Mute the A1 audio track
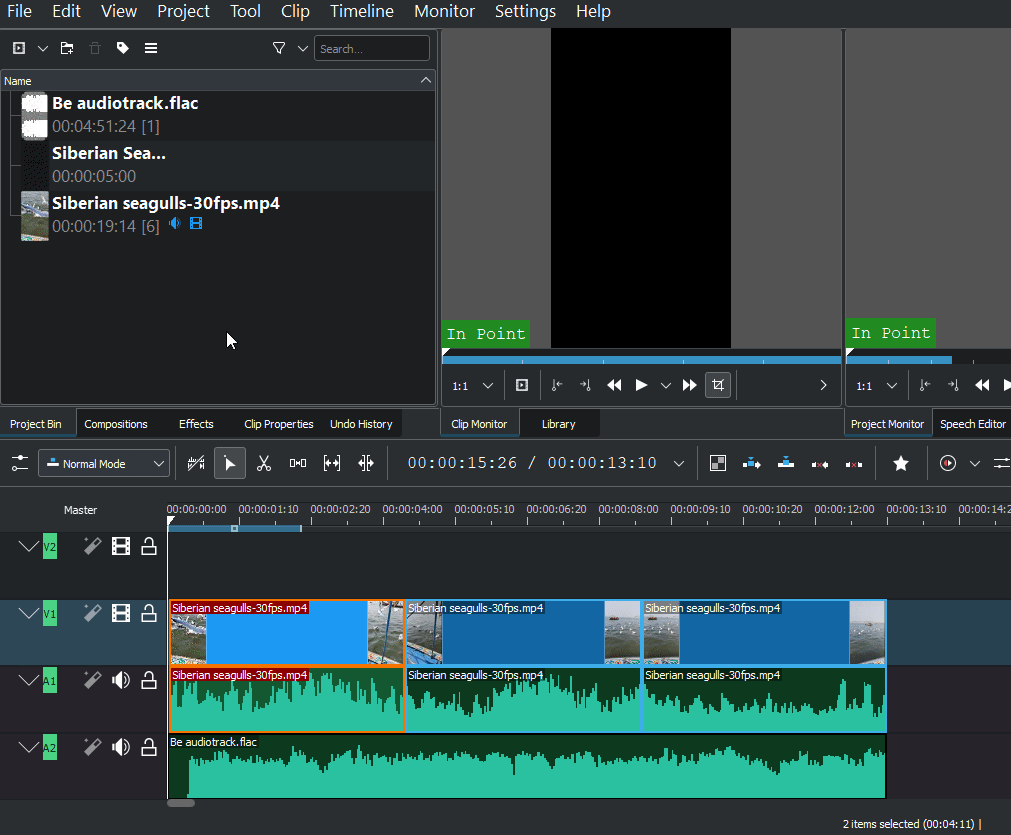This screenshot has width=1011, height=835. coord(121,681)
